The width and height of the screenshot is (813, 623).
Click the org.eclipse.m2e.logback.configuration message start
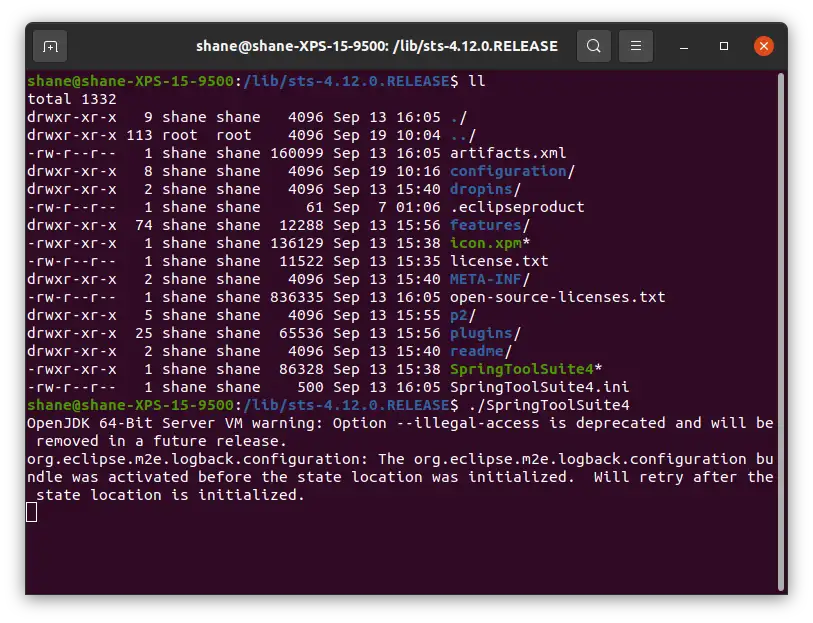pyautogui.click(x=197, y=459)
